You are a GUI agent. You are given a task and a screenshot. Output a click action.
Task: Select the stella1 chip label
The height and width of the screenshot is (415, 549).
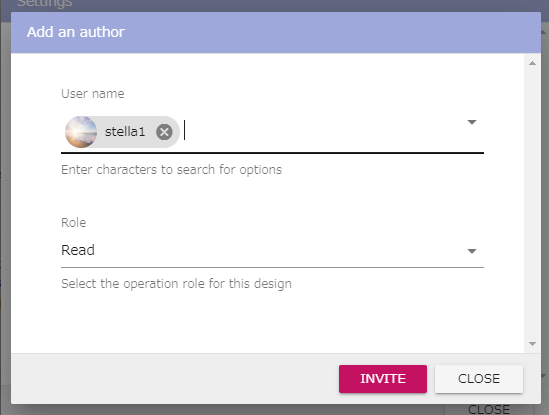pos(125,132)
